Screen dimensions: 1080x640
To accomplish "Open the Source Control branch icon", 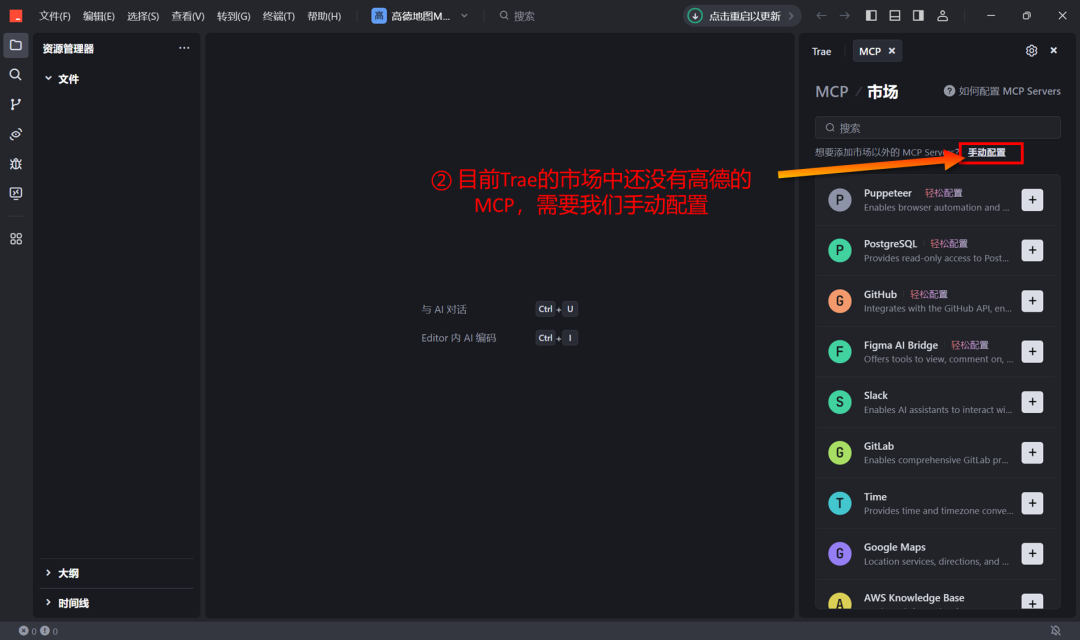I will [16, 104].
